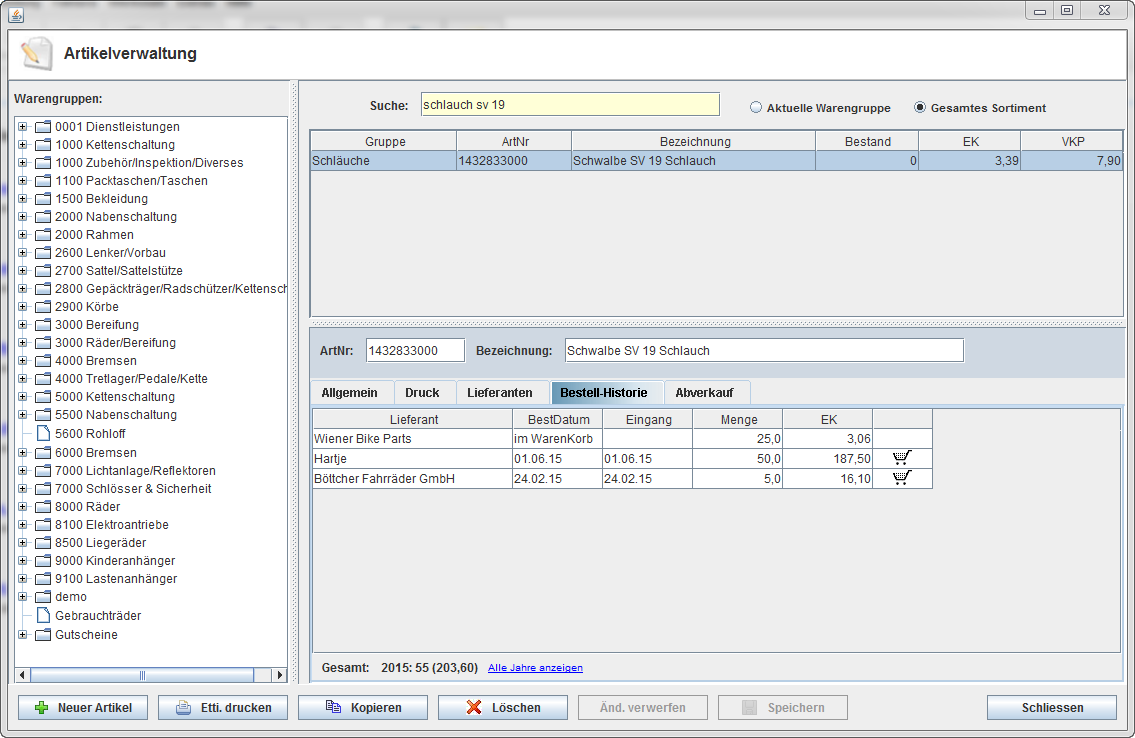Viewport: 1135px width, 738px height.
Task: Open the Gebrauchträder item in tree
Action: [x=97, y=616]
